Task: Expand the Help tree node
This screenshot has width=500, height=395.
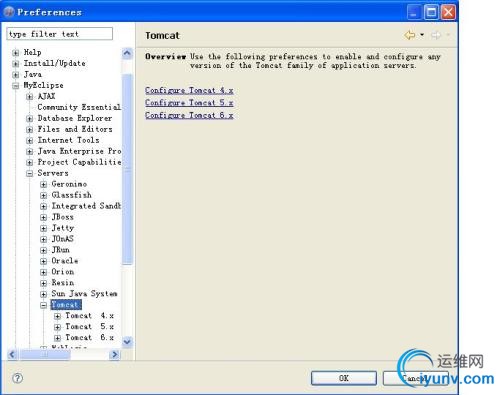Action: tap(15, 53)
